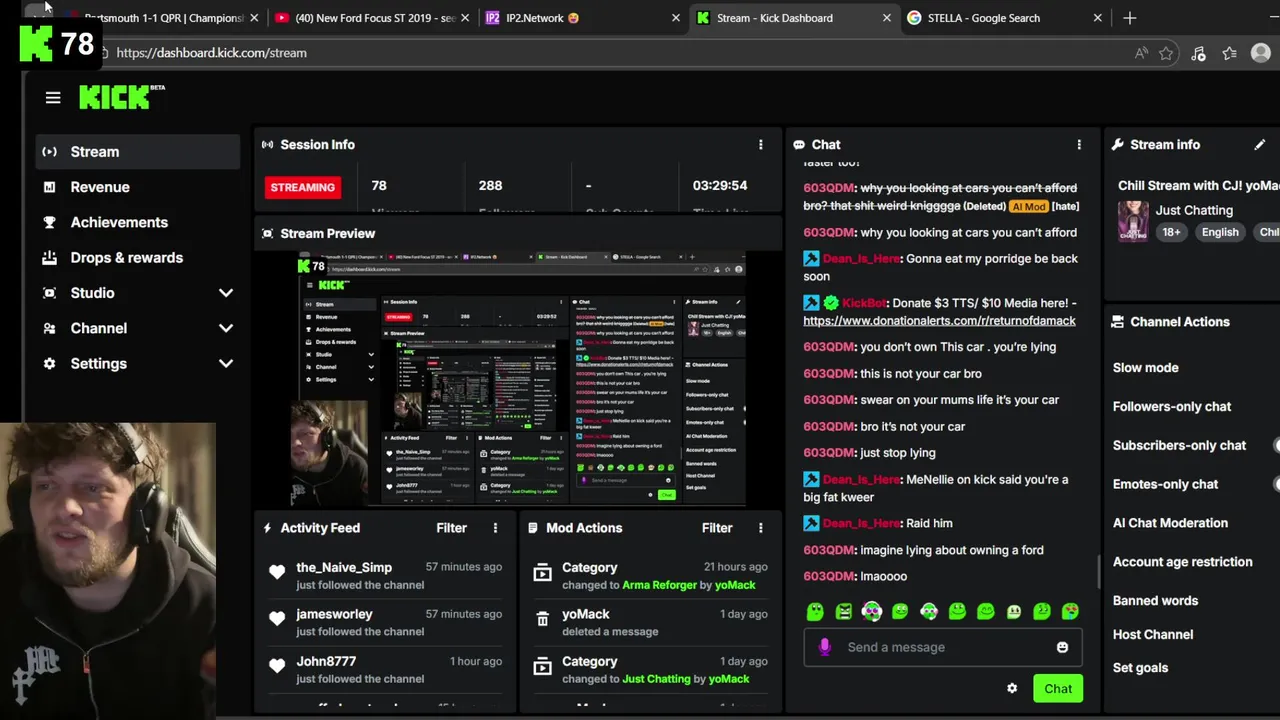
Task: Open a new browser tab with plus
Action: tap(1130, 18)
